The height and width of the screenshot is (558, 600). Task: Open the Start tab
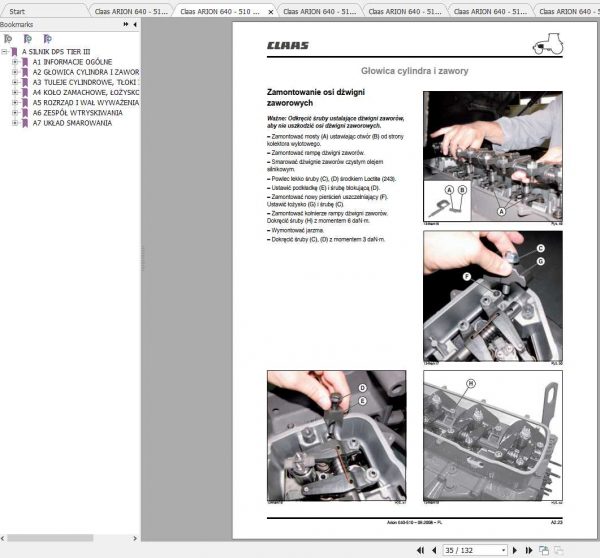coord(17,11)
